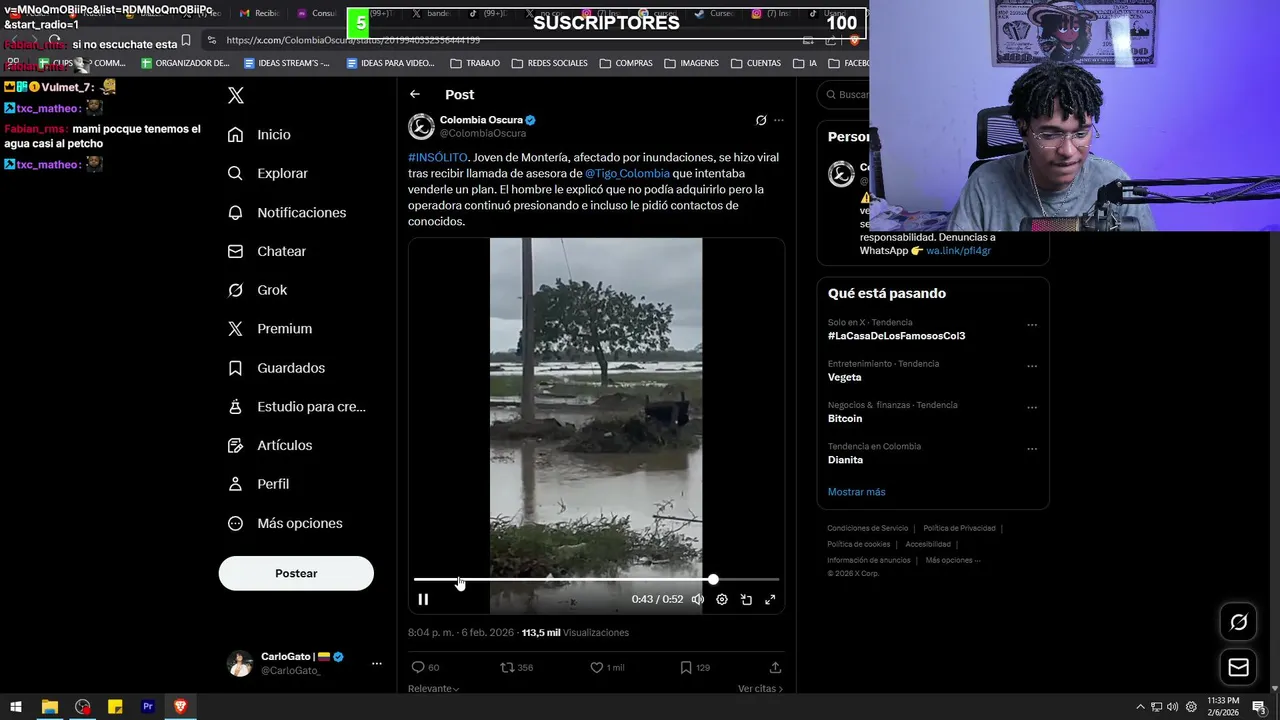Open CarloGato account switcher dots
Image resolution: width=1280 pixels, height=720 pixels.
tap(377, 663)
